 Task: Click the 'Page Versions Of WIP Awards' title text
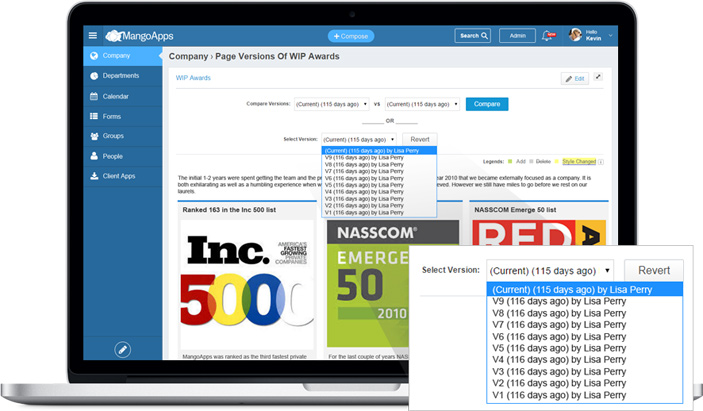(277, 56)
